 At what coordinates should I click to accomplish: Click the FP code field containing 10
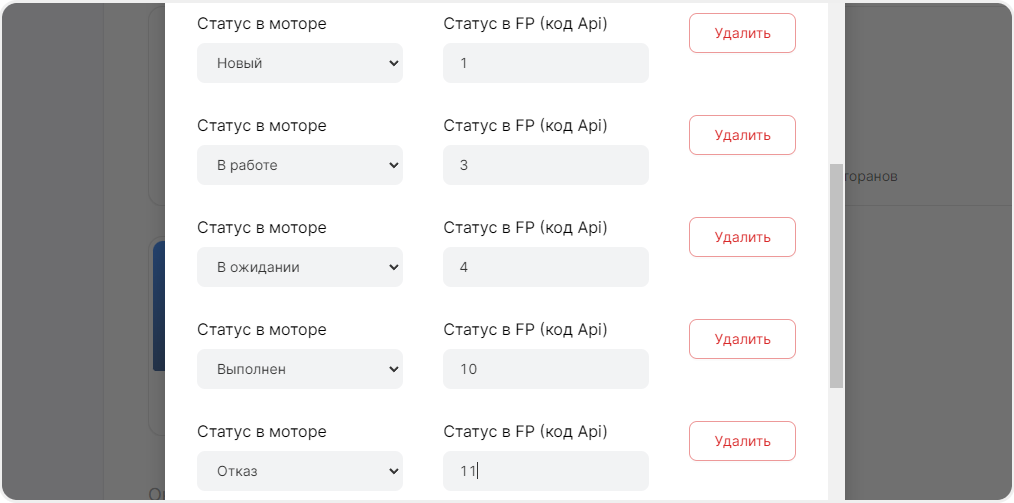pos(545,369)
